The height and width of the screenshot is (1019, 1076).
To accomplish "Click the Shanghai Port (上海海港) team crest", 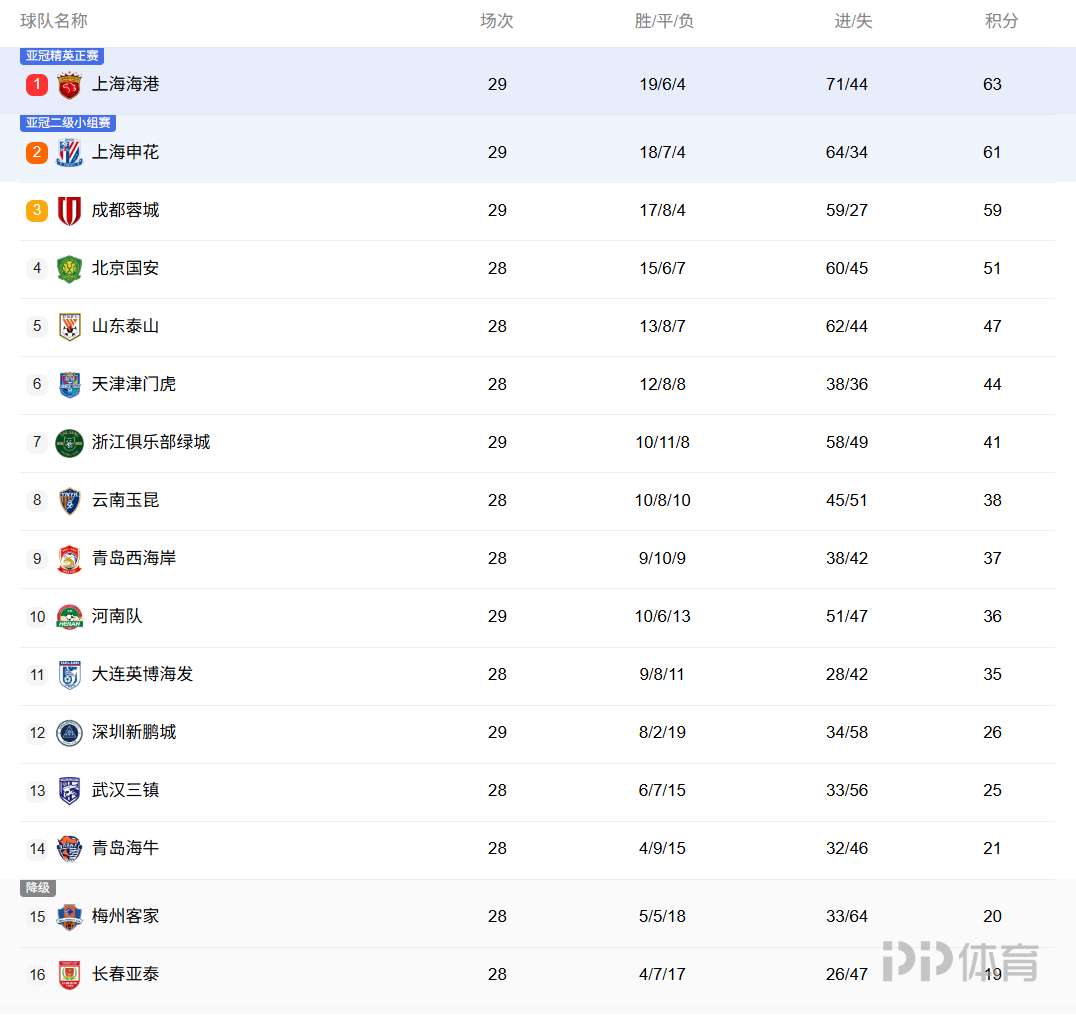I will tap(69, 85).
